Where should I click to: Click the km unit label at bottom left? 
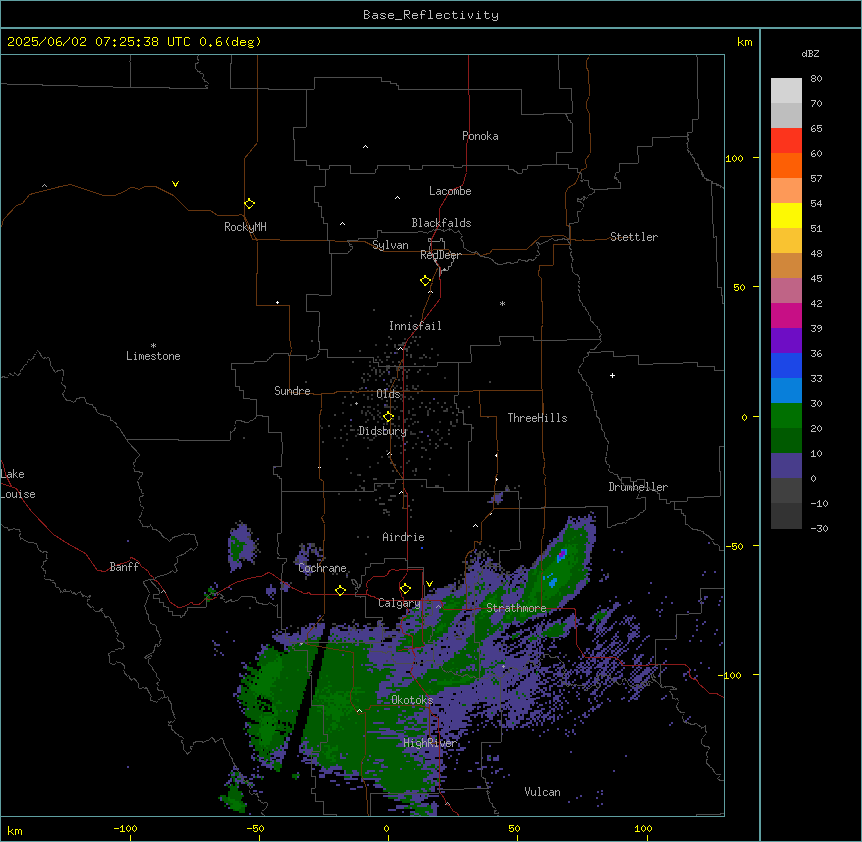pos(15,831)
